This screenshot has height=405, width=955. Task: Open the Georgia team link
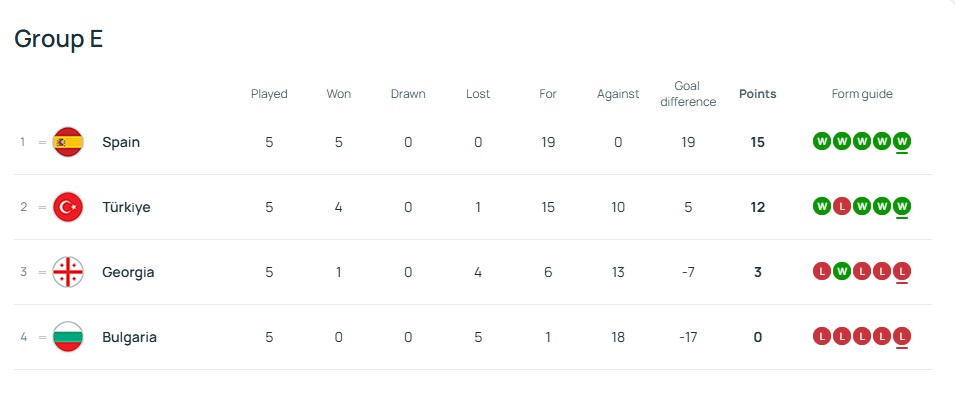pyautogui.click(x=128, y=272)
